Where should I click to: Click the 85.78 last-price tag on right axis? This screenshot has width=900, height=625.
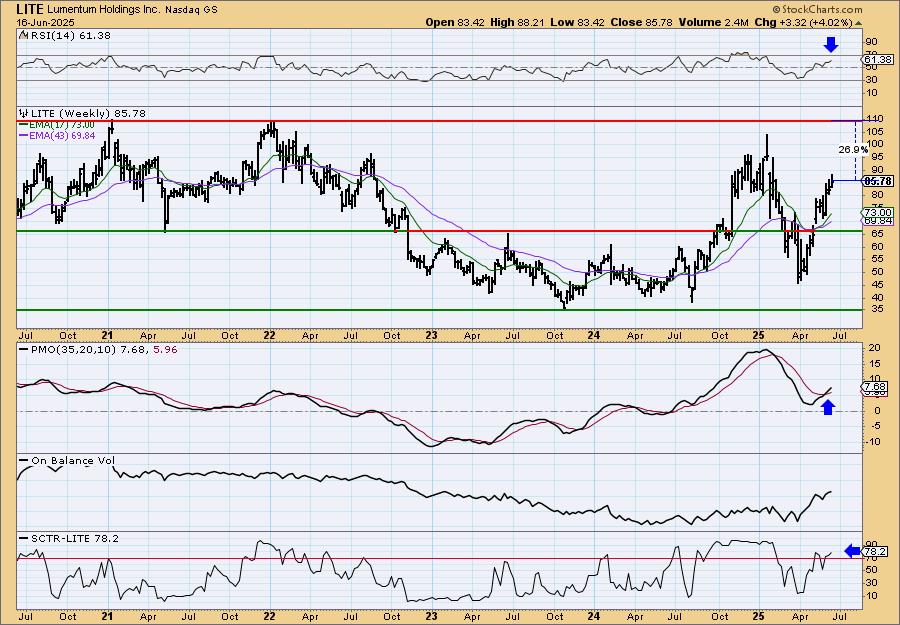(x=878, y=181)
